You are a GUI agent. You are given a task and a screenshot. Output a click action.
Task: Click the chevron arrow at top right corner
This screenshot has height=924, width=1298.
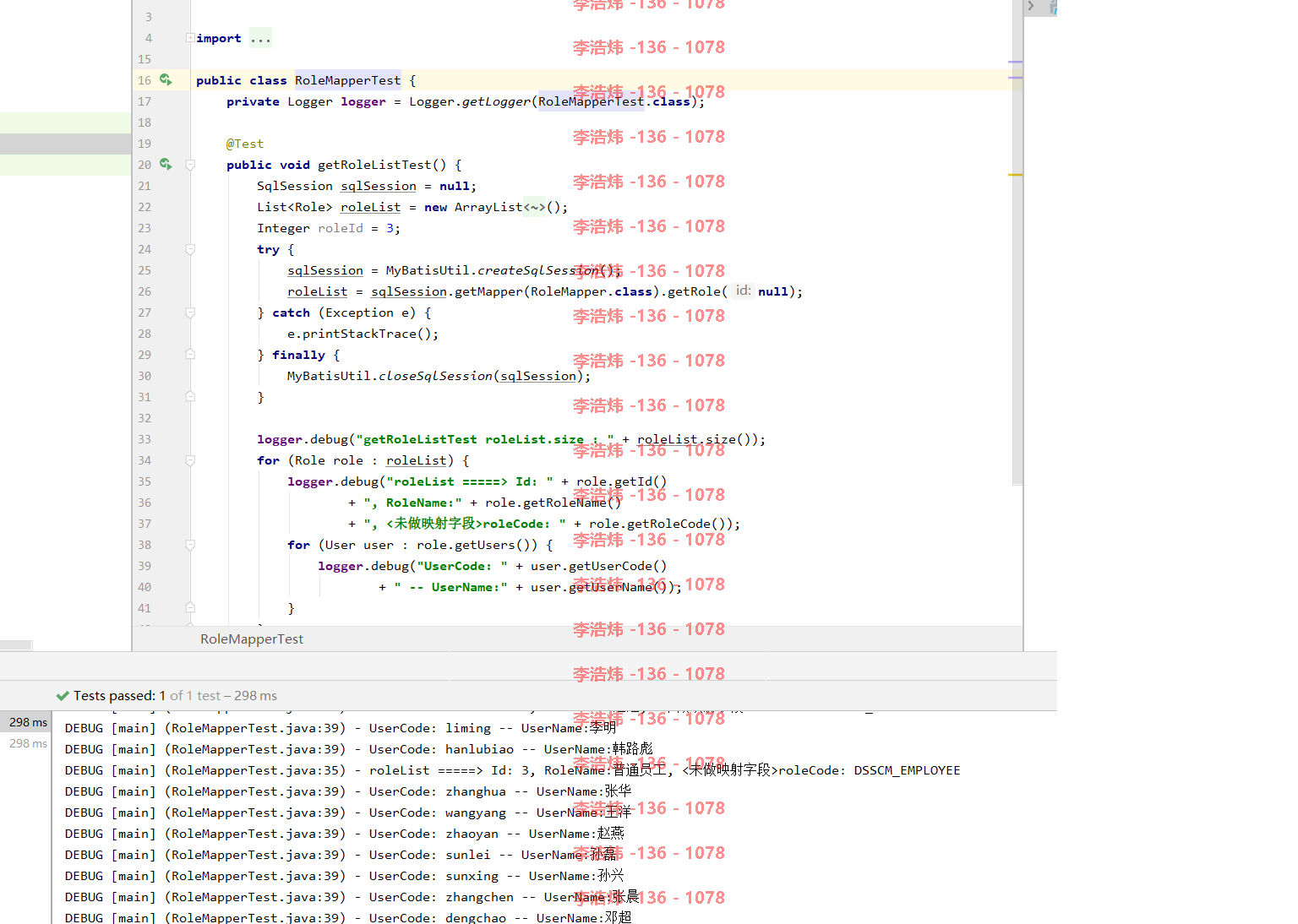(1030, 6)
